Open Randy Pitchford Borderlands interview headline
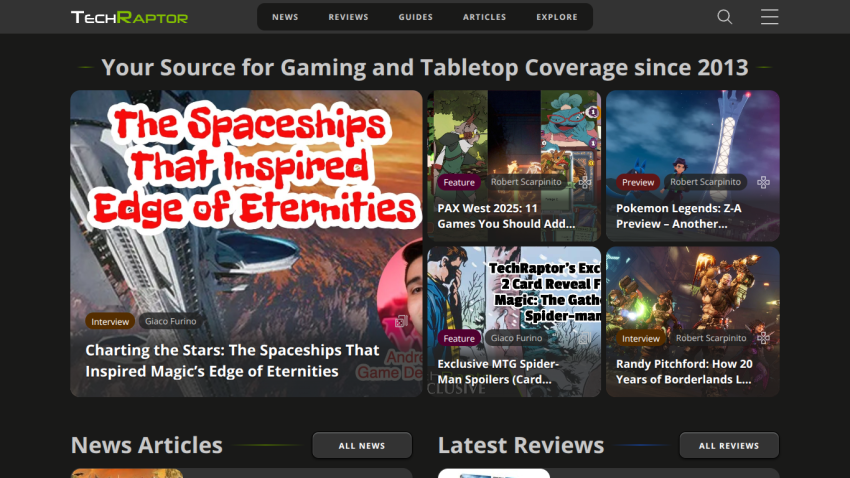Image resolution: width=850 pixels, height=478 pixels. tap(684, 371)
